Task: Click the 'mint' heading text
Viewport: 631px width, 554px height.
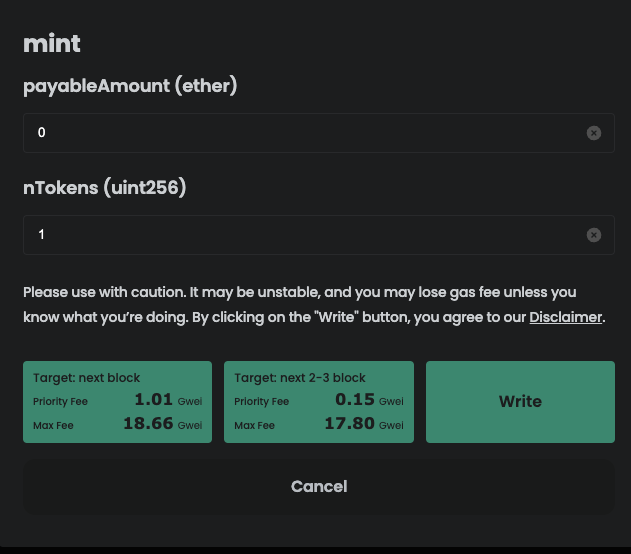Action: coord(52,43)
